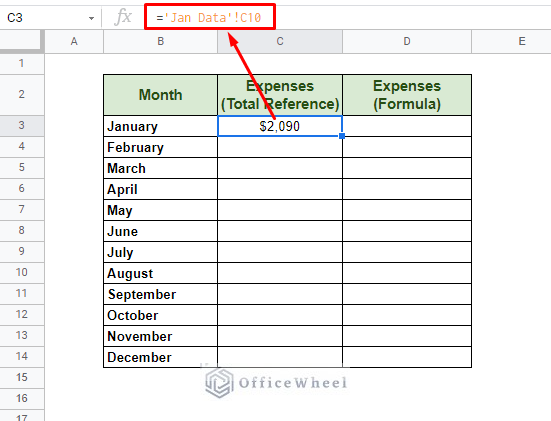Click the fill handle of cell C3
Viewport: 551px width, 421px height.
[342, 136]
